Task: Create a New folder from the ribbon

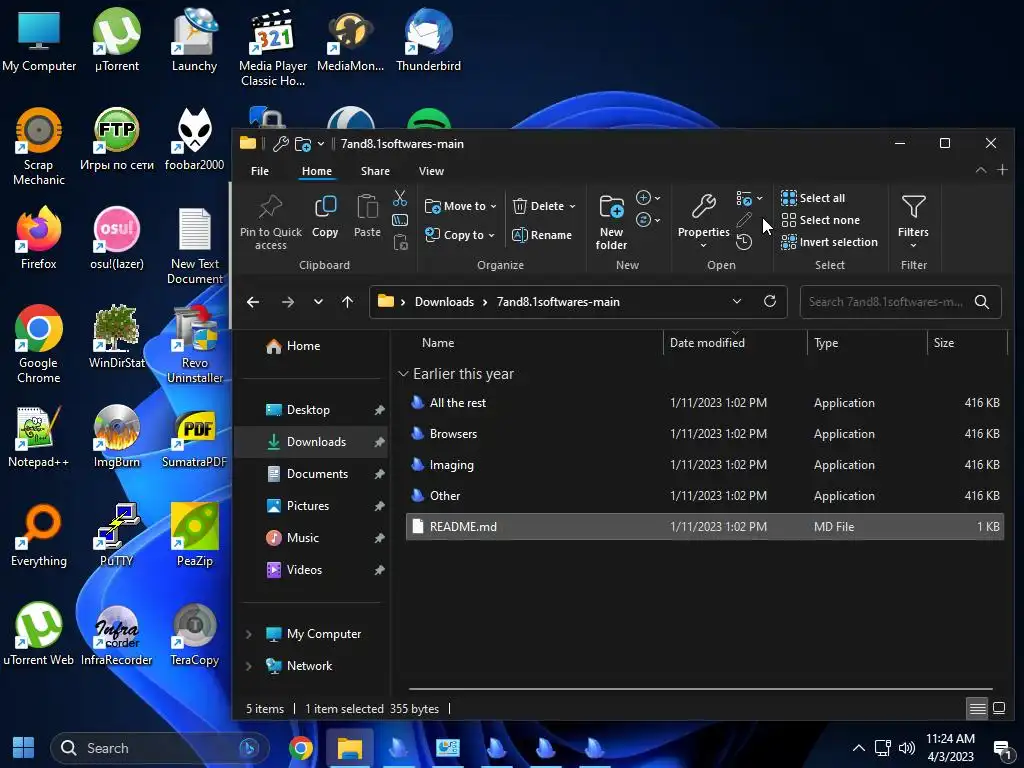Action: pyautogui.click(x=611, y=222)
